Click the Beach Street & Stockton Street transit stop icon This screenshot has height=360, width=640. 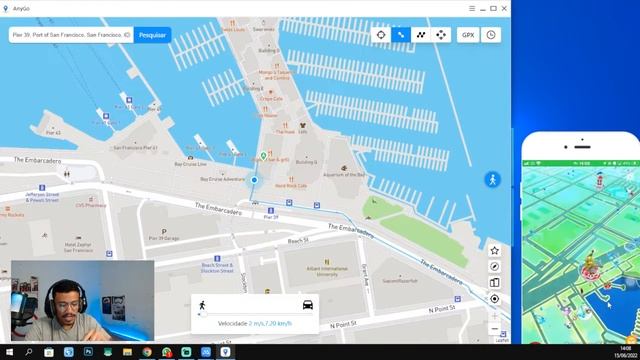pos(217,258)
